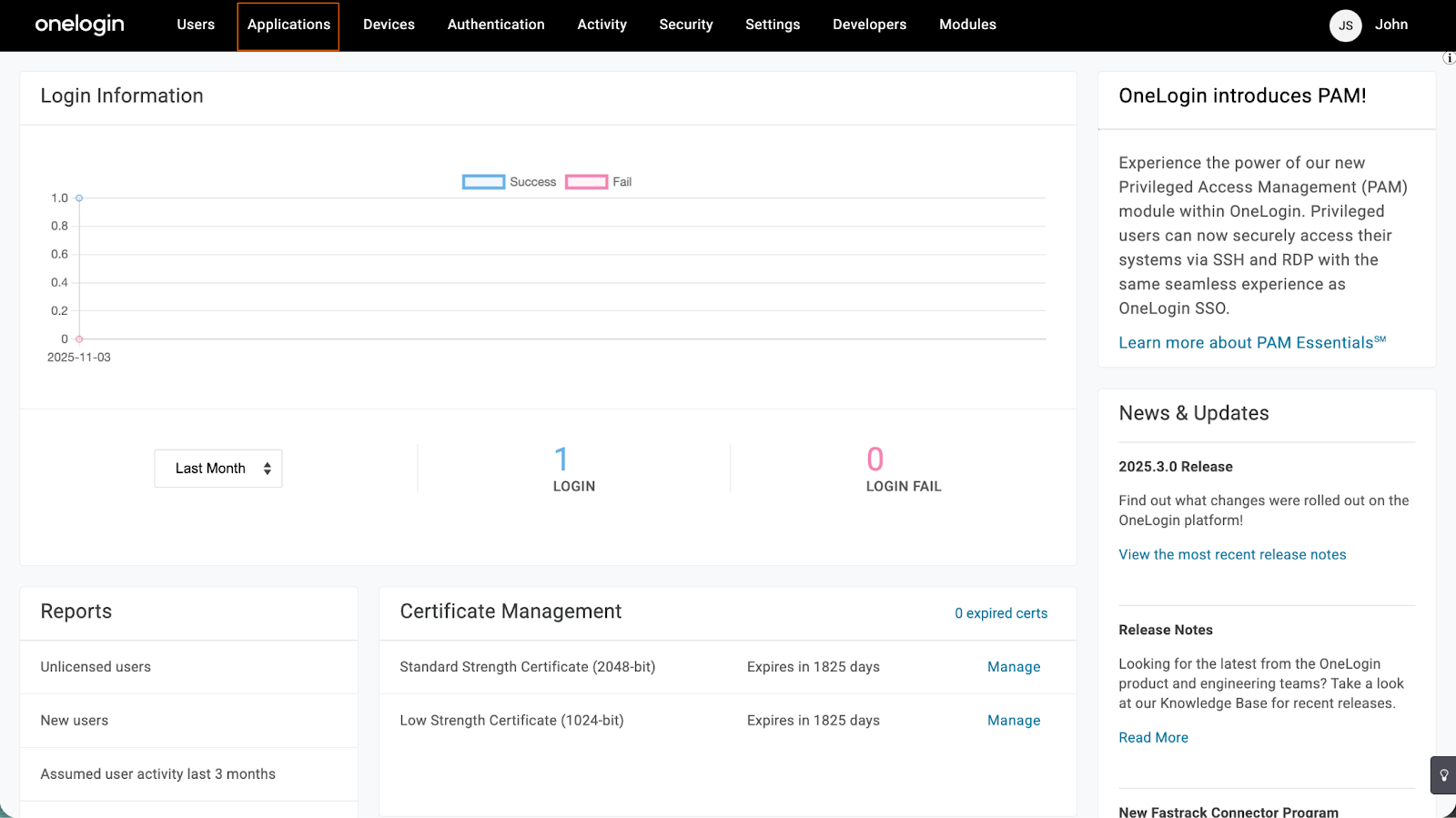Manage the Standard Strength Certificate
The width and height of the screenshot is (1456, 818).
[1014, 667]
